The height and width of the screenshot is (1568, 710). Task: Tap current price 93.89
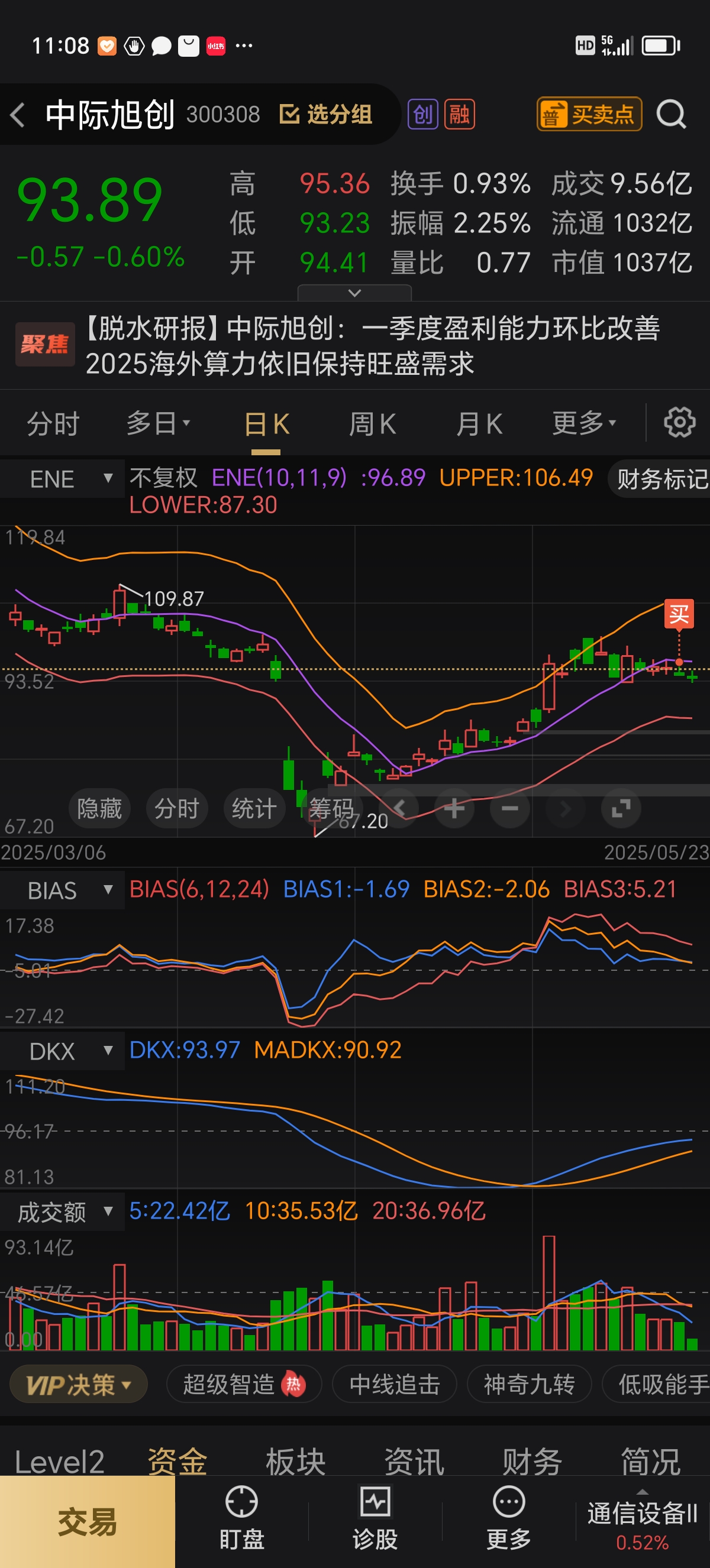click(x=90, y=200)
